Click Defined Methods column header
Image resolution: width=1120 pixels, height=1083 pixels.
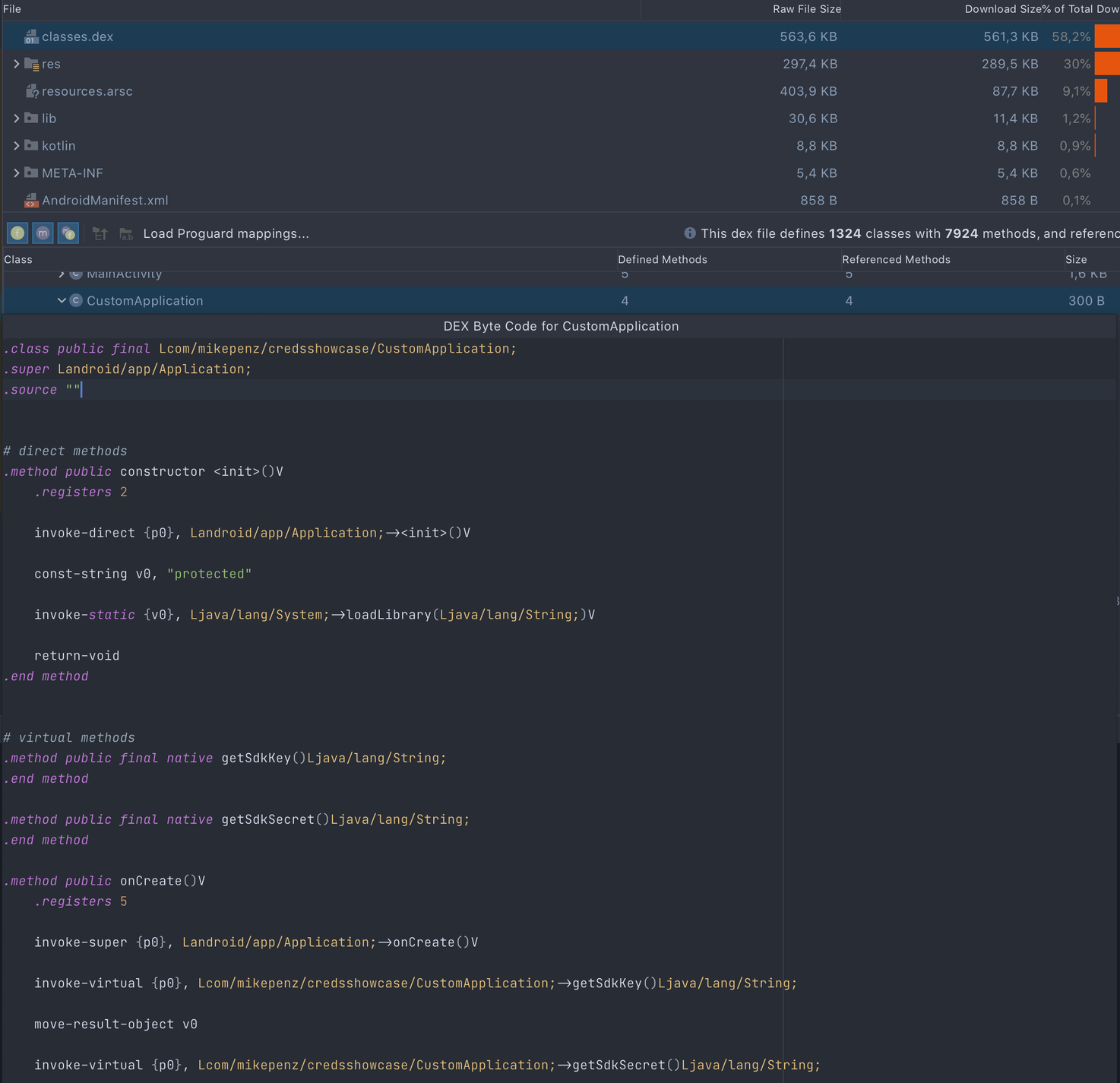tap(663, 259)
